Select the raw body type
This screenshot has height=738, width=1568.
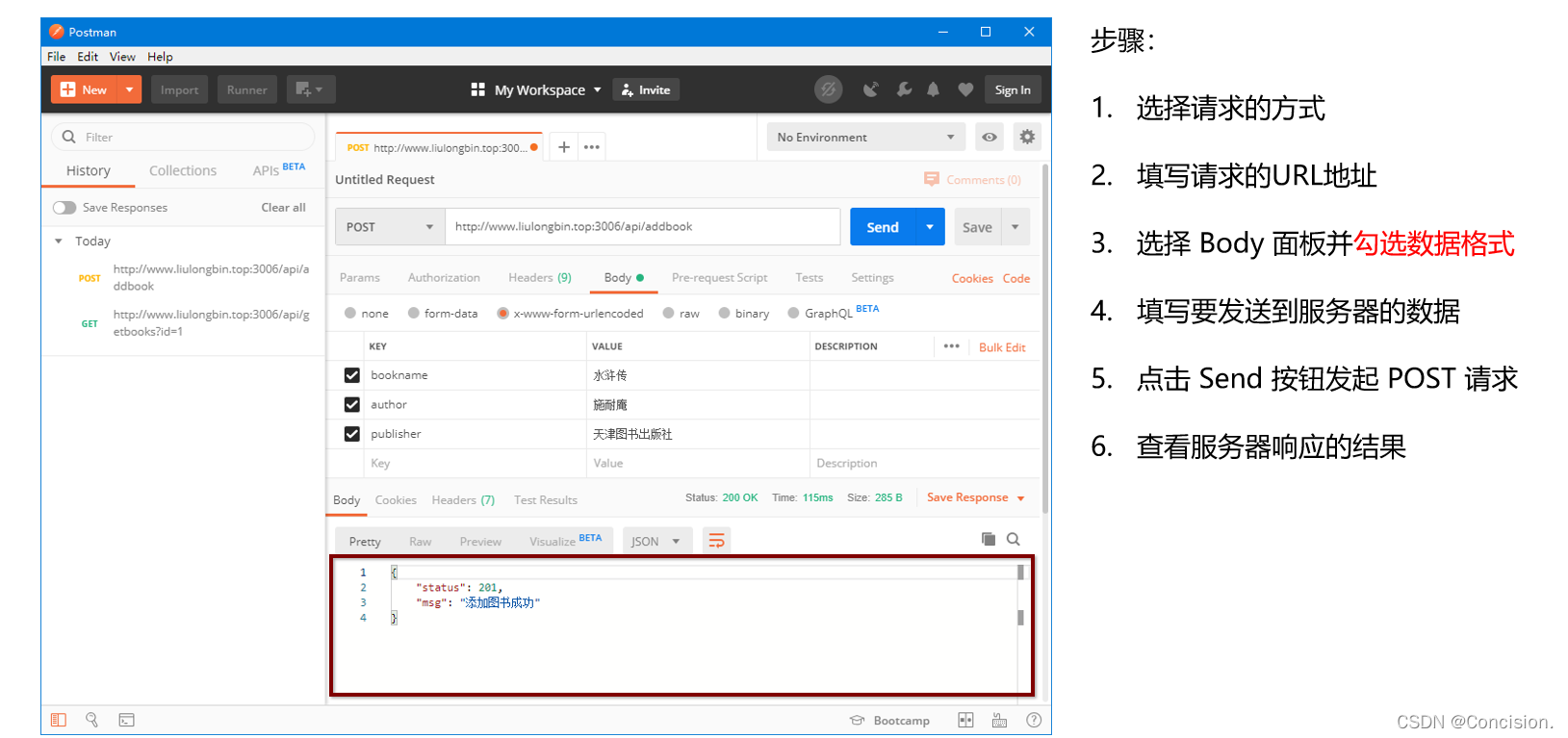668,313
